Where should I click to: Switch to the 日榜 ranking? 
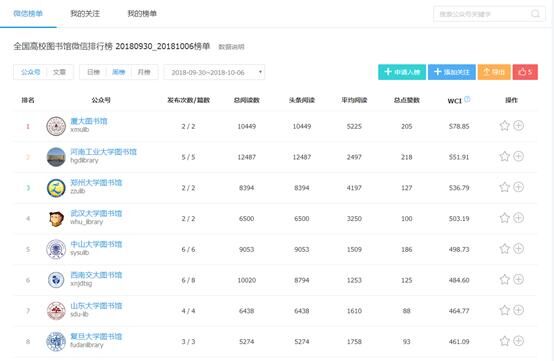pos(94,72)
